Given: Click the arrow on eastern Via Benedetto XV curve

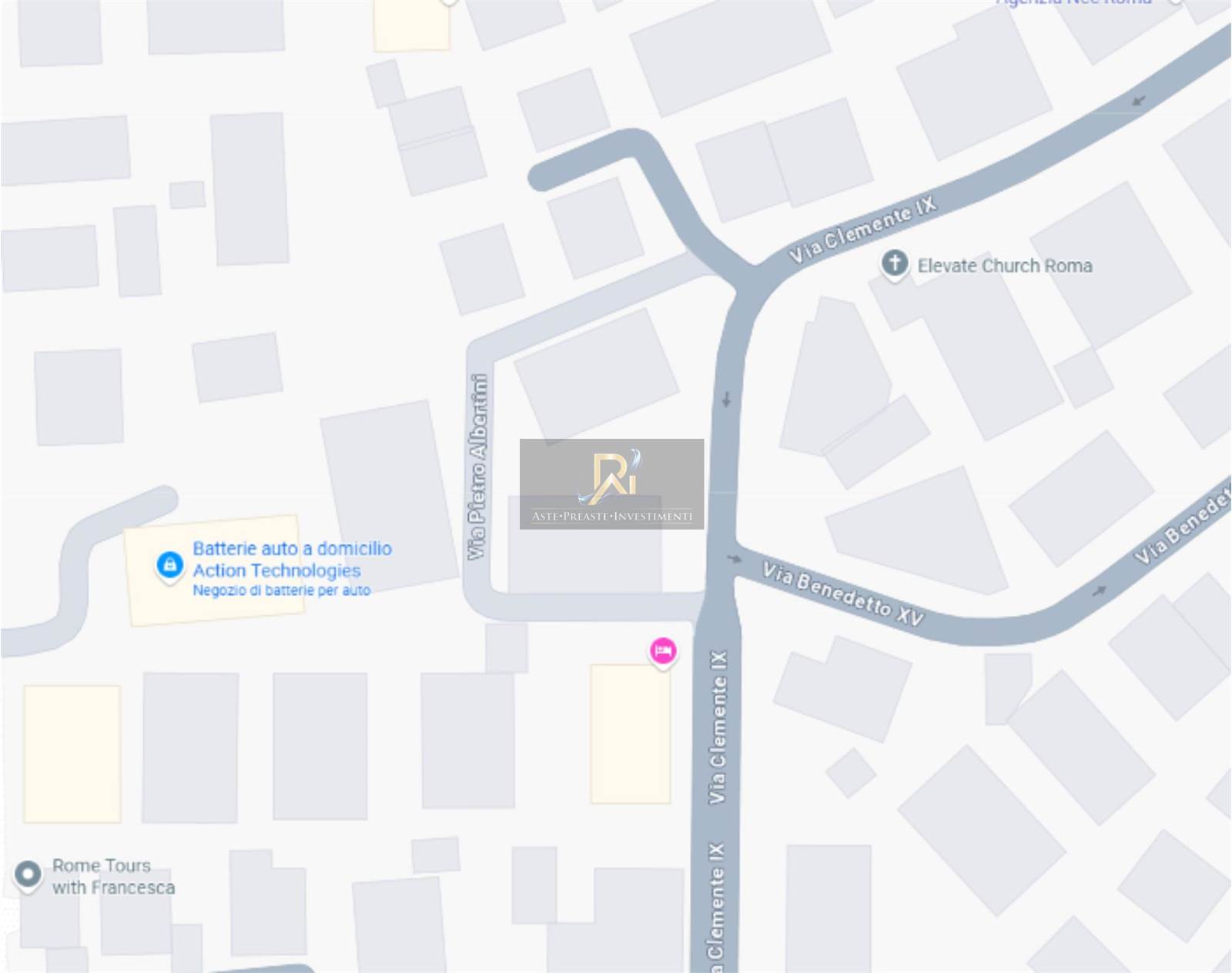Looking at the screenshot, I should (x=1099, y=590).
